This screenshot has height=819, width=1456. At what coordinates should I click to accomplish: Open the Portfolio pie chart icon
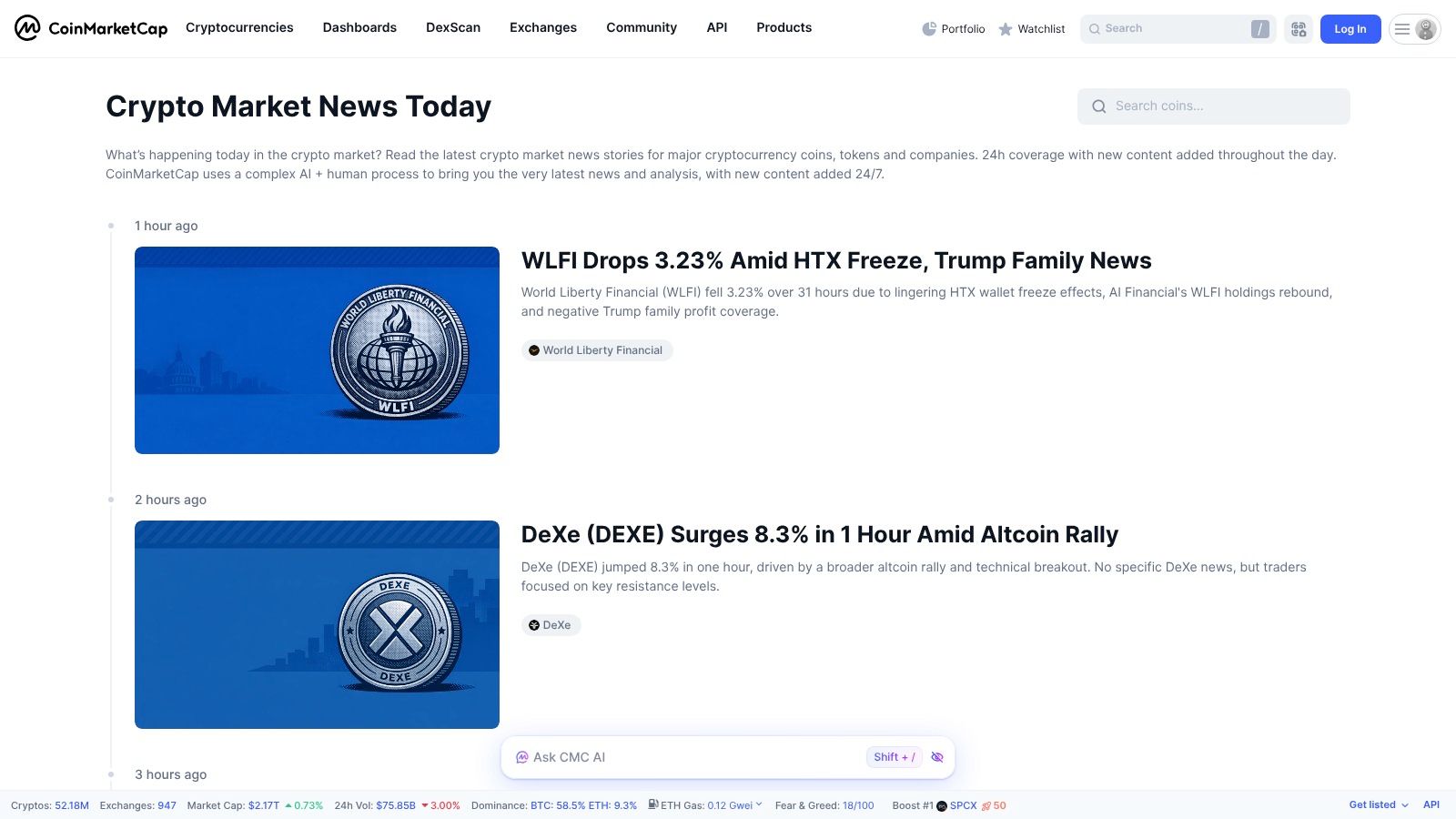[x=929, y=29]
